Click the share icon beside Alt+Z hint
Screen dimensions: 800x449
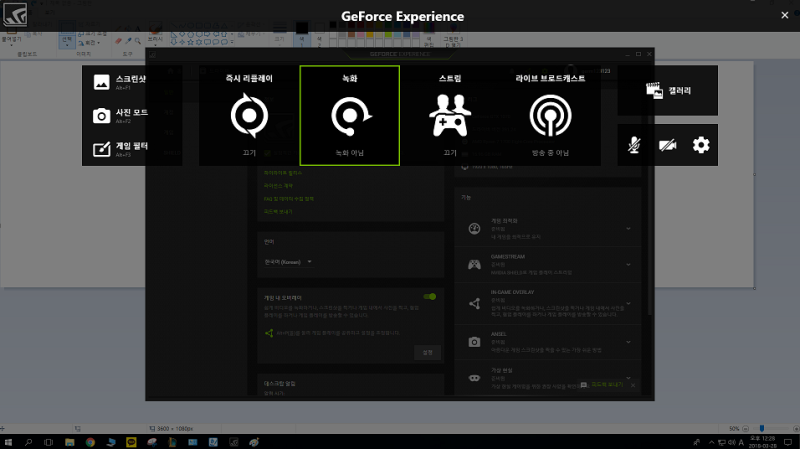coord(269,333)
